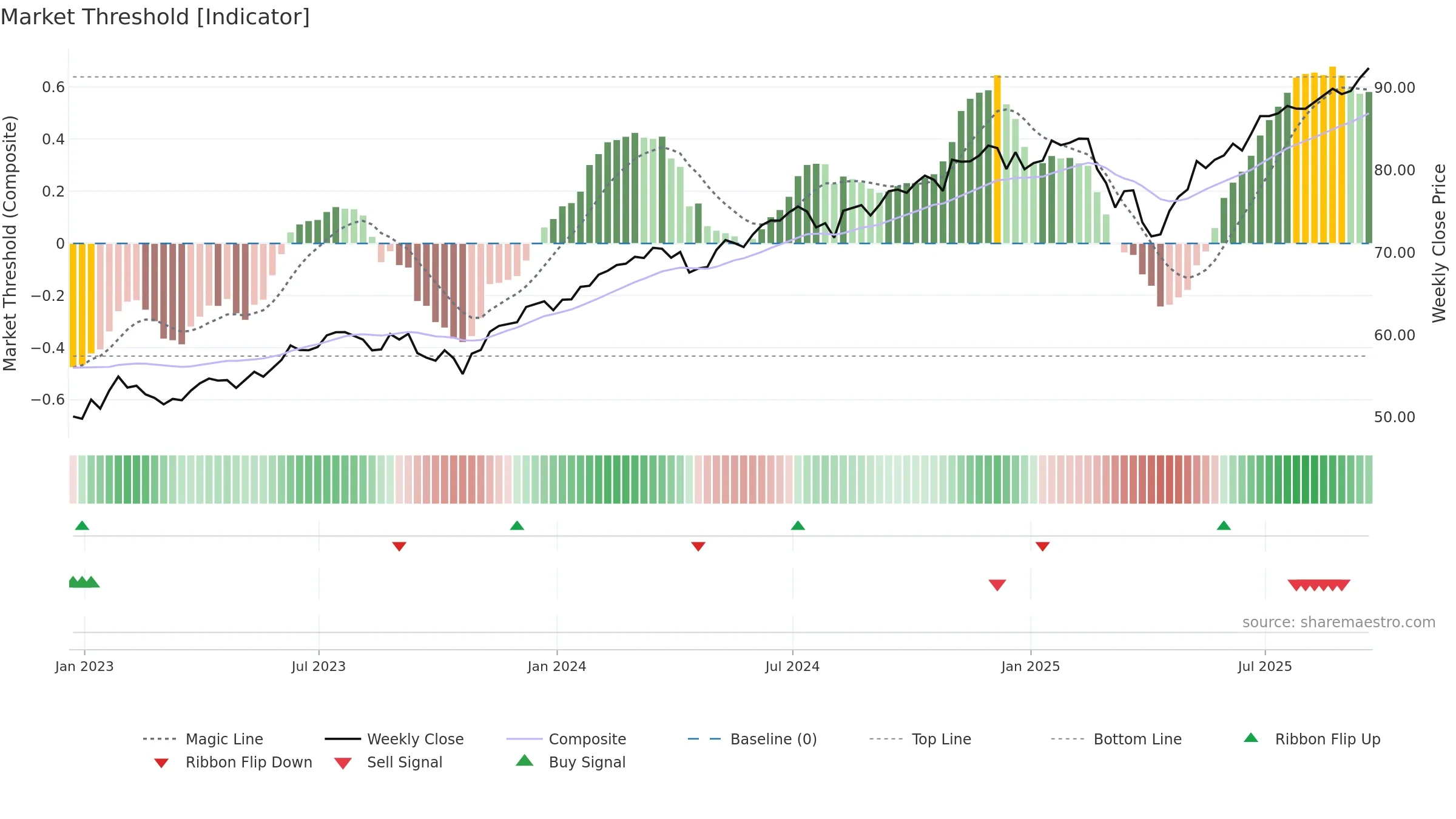Click the 90.00 price axis label
The height and width of the screenshot is (819, 1456).
point(1395,87)
